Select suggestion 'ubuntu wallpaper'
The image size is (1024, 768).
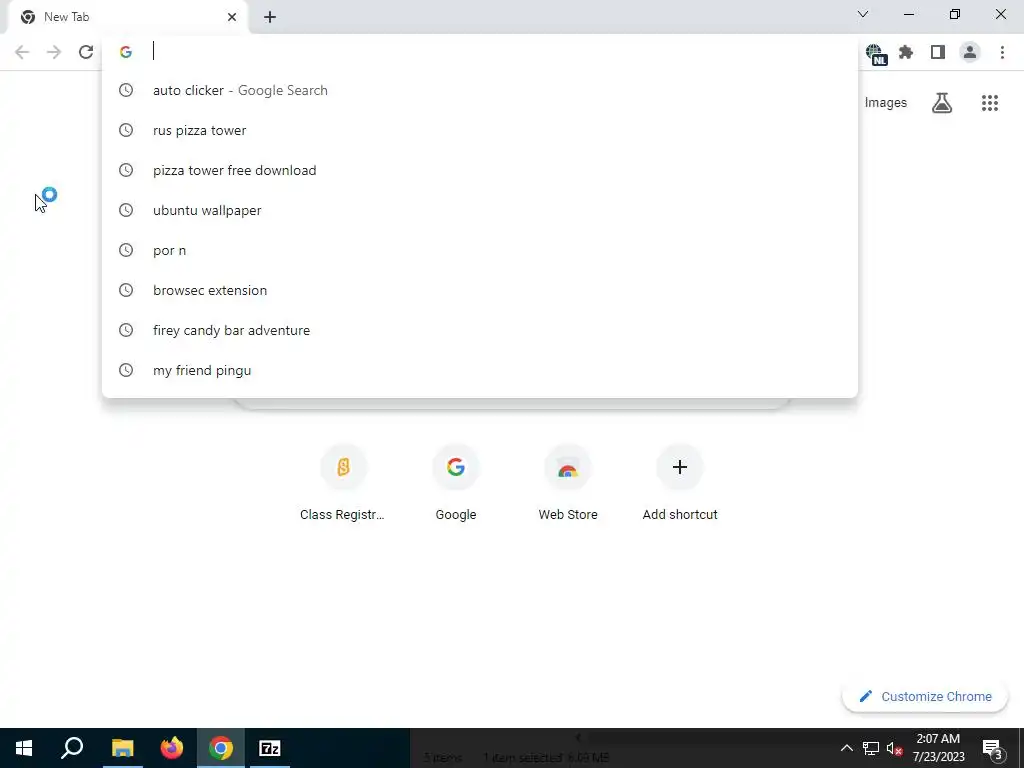(480, 210)
